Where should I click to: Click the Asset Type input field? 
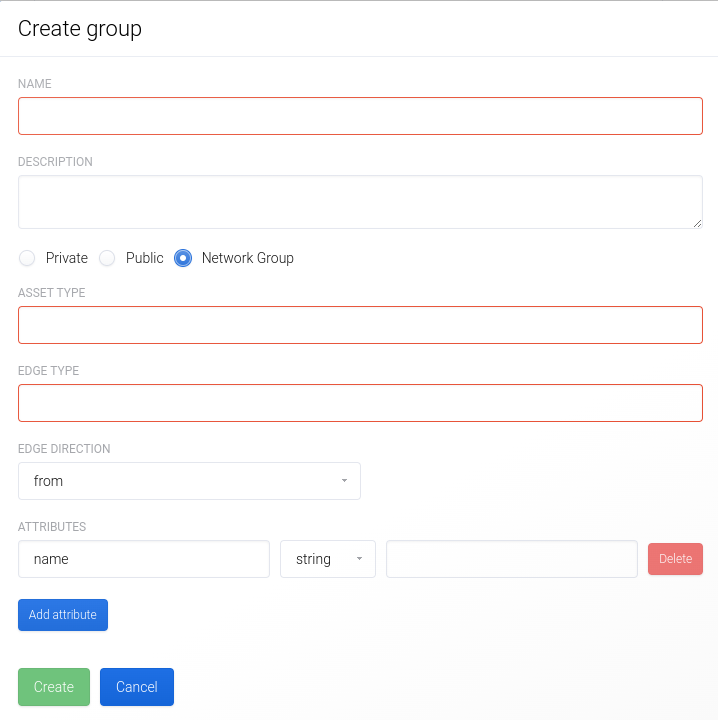tap(360, 325)
